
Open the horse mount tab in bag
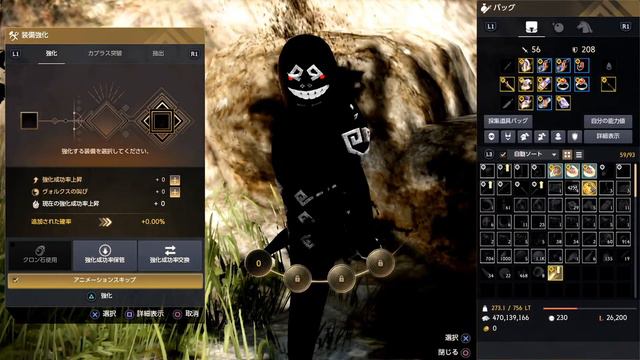[584, 27]
